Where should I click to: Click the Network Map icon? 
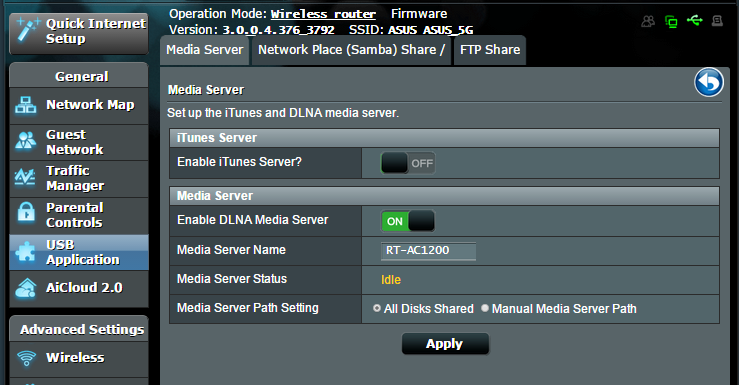pyautogui.click(x=25, y=105)
